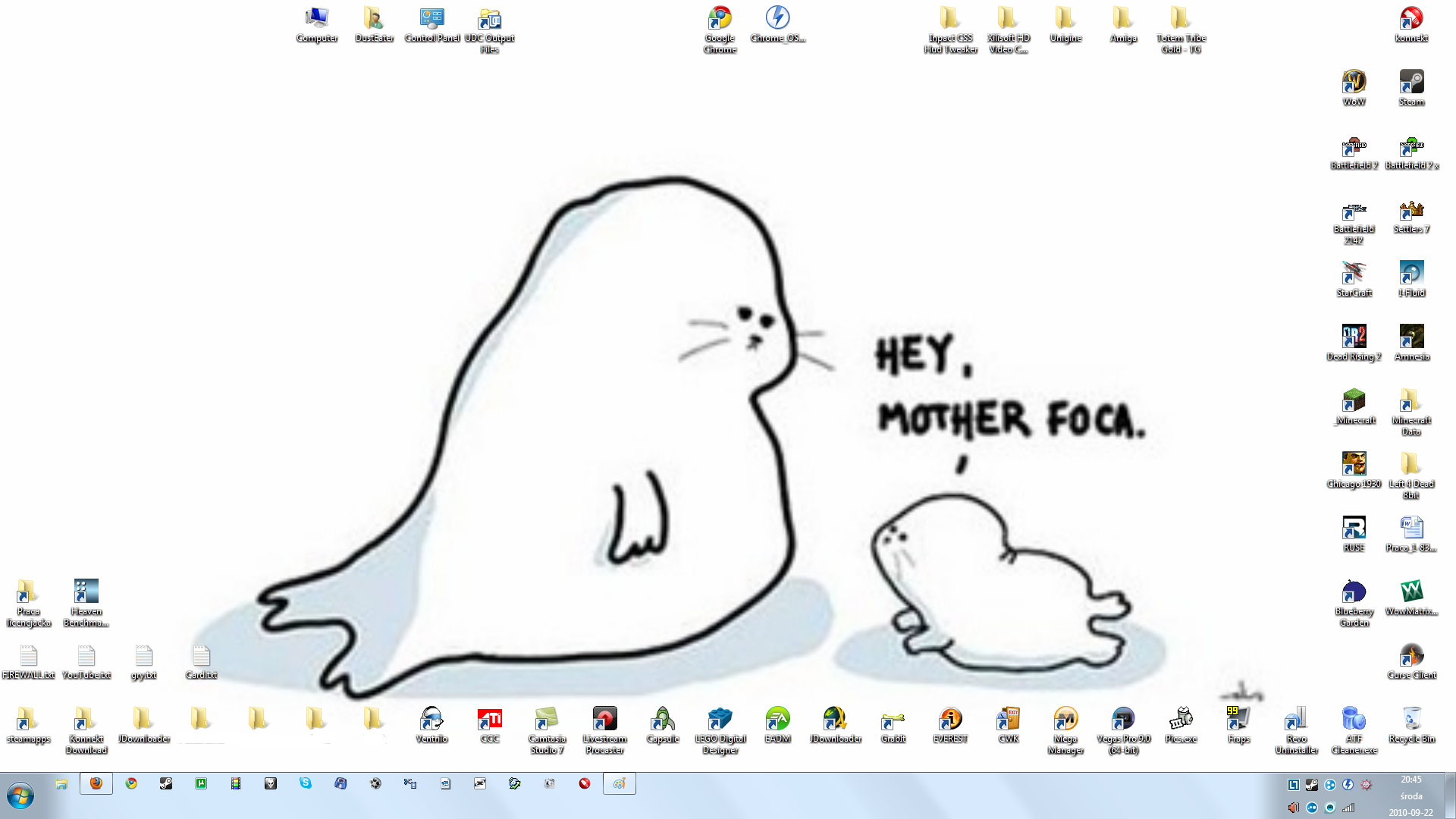This screenshot has width=1456, height=819.
Task: Launch Vegas Pro 9.0 (64-bit)
Action: click(x=1124, y=731)
